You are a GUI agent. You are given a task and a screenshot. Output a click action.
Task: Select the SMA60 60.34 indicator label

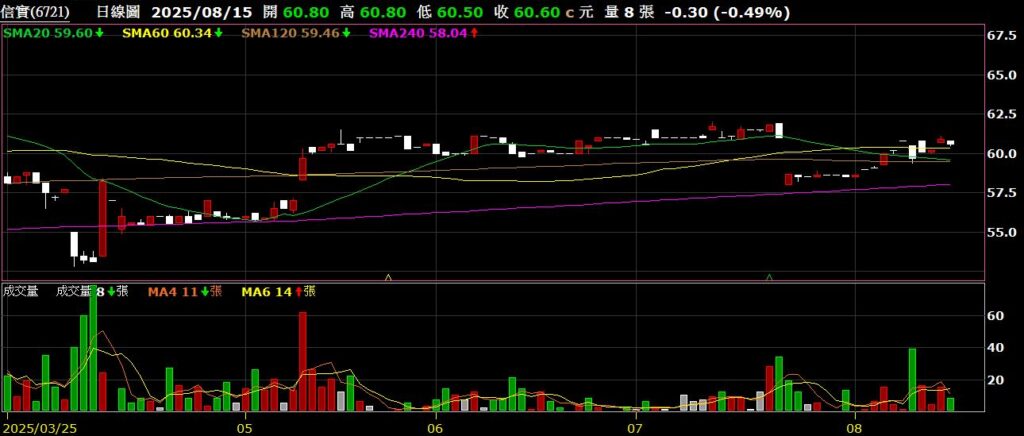point(166,33)
